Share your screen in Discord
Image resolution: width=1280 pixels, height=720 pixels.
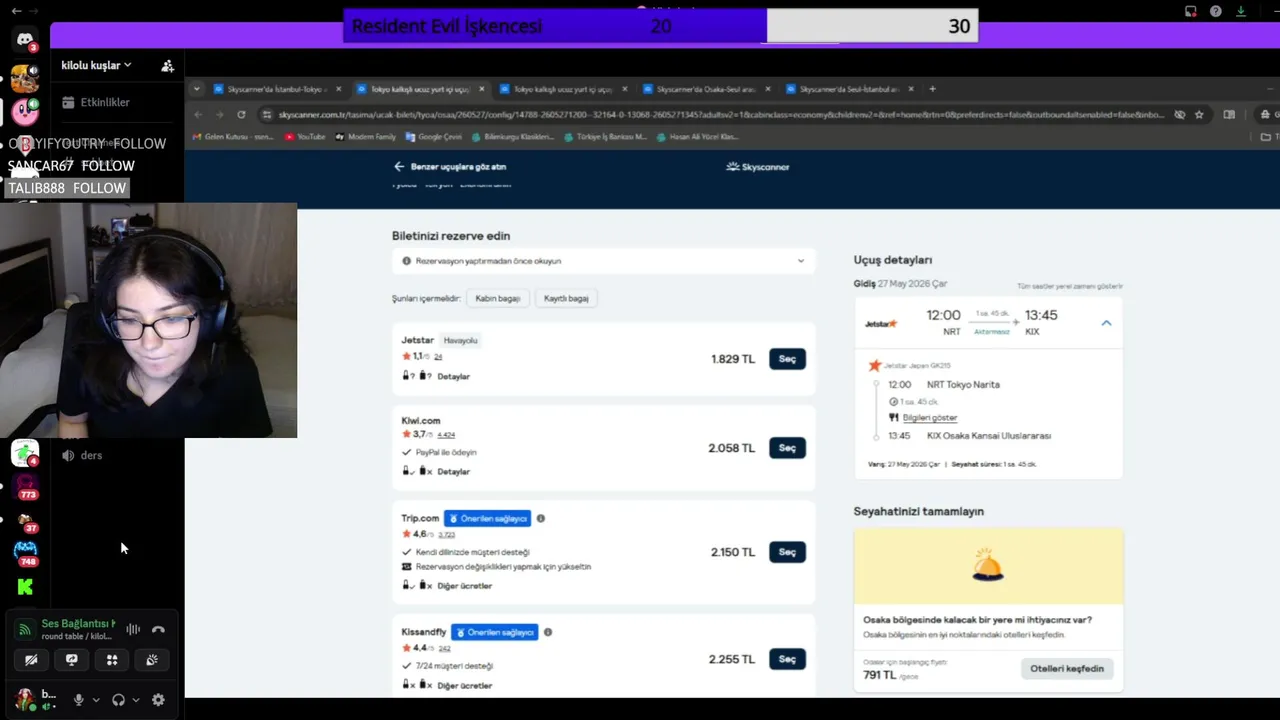click(x=72, y=660)
